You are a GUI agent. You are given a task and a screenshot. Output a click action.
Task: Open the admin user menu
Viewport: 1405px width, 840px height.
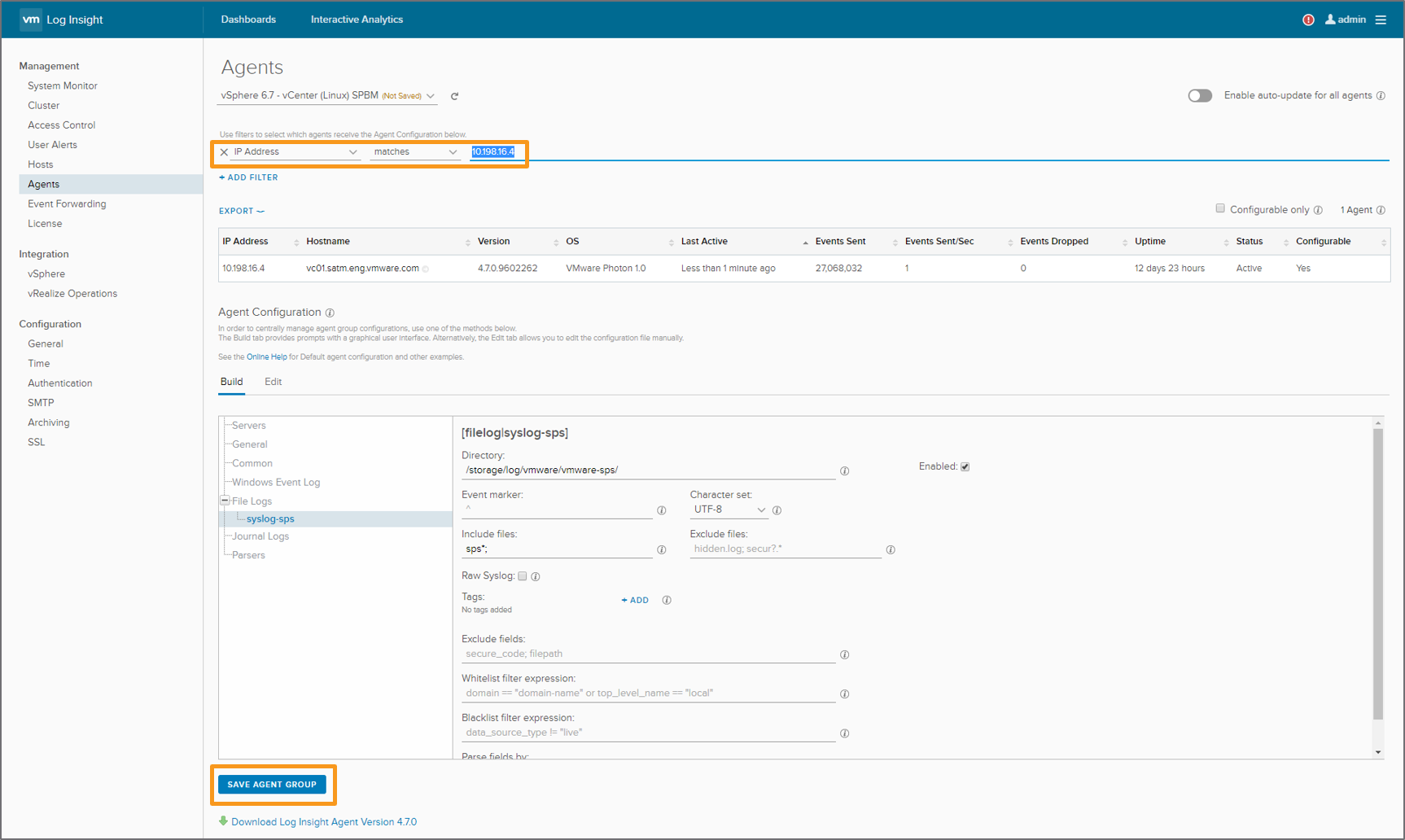tap(1346, 20)
